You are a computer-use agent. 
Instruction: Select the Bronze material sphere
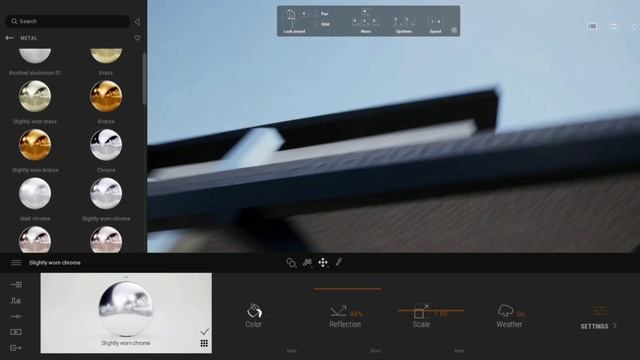tap(106, 96)
